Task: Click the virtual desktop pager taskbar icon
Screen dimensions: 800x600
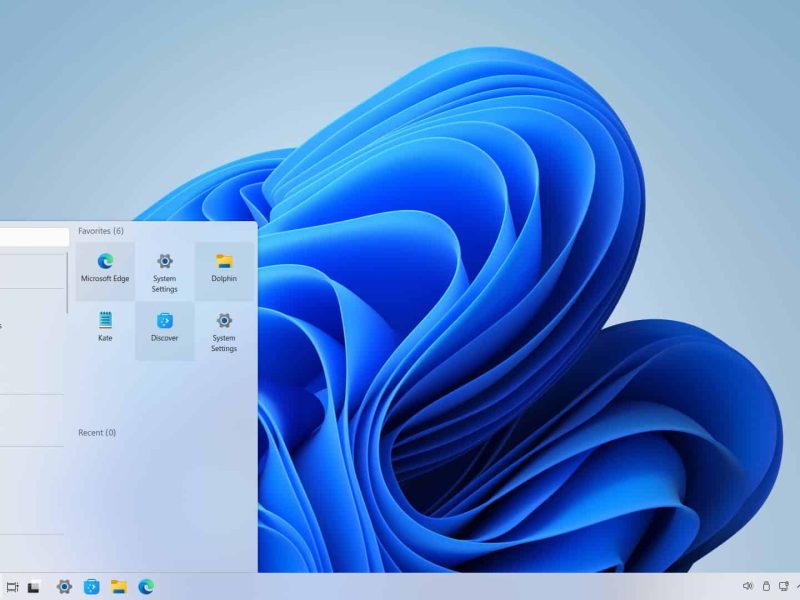Action: click(12, 587)
